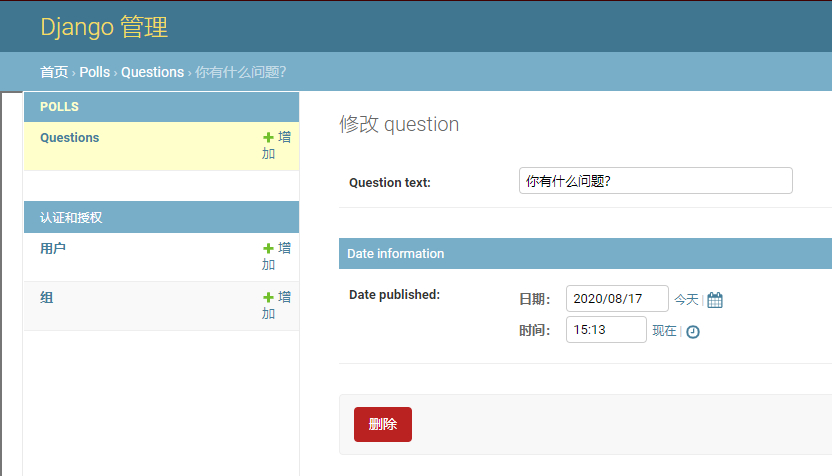This screenshot has height=476, width=832.
Task: Open the calendar icon next to date field
Action: coord(715,300)
